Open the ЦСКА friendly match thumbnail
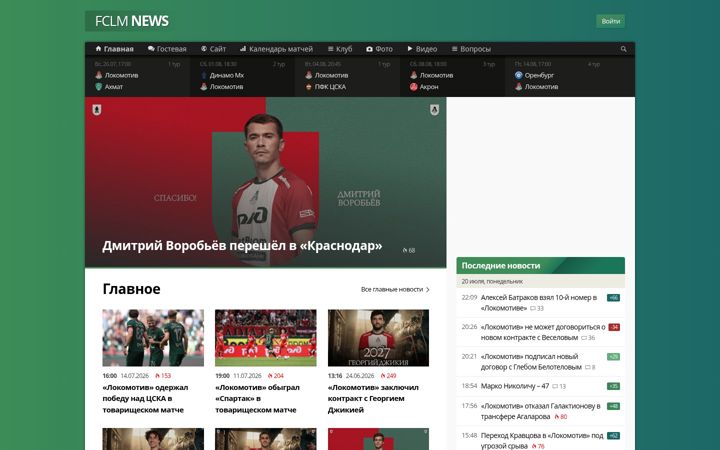 [153, 338]
